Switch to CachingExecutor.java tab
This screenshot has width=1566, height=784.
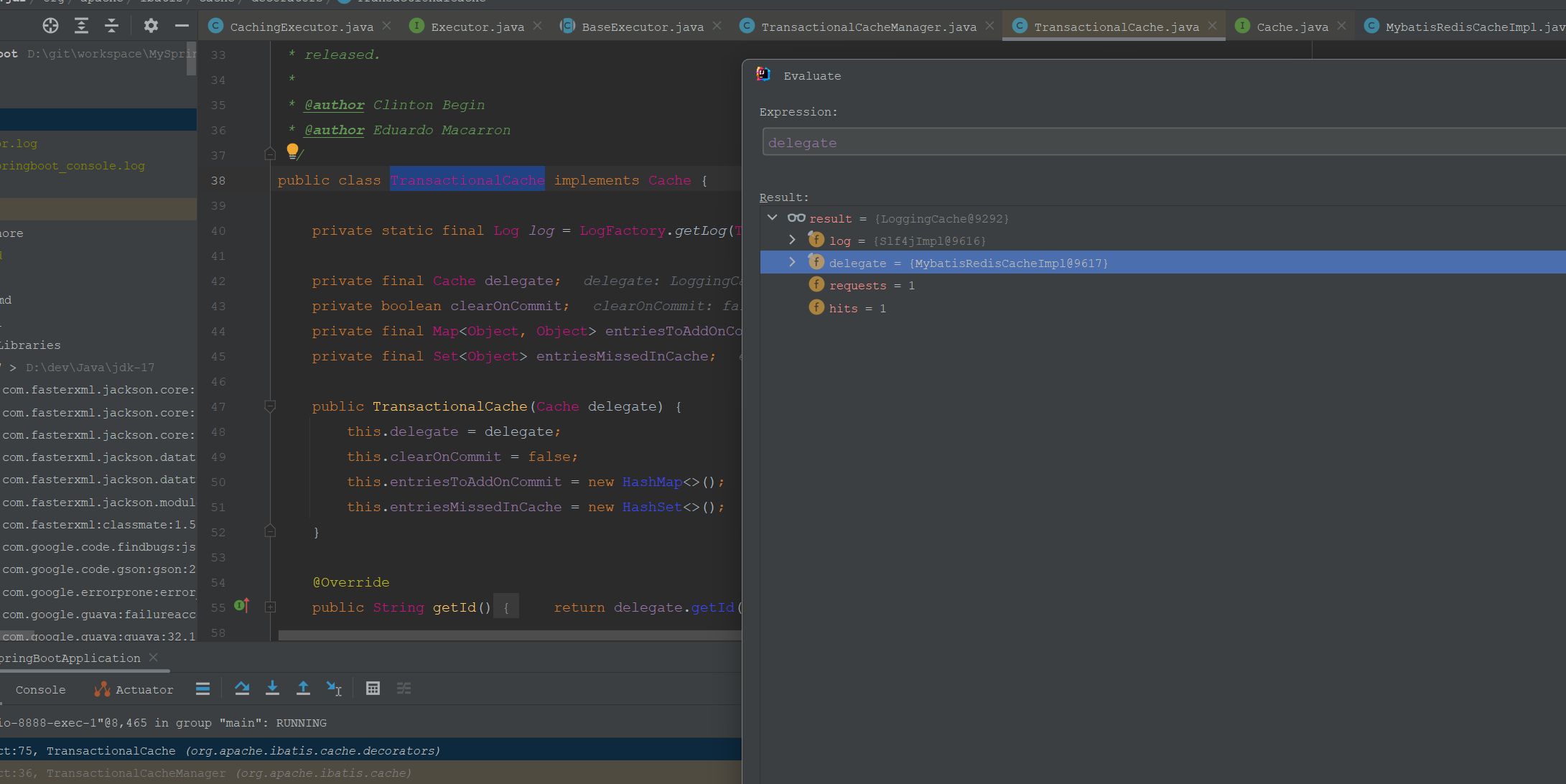pos(301,27)
